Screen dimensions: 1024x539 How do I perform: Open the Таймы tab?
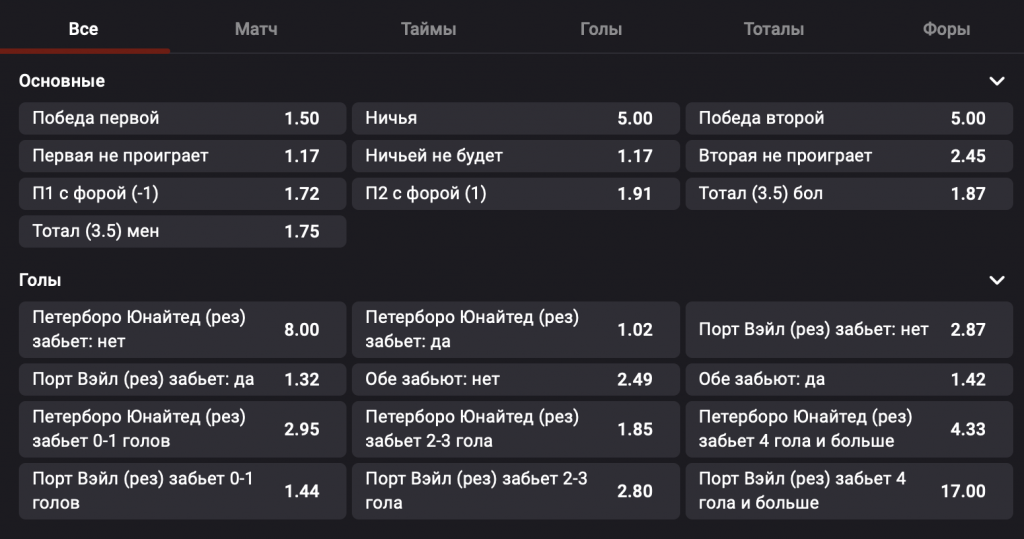pos(428,29)
